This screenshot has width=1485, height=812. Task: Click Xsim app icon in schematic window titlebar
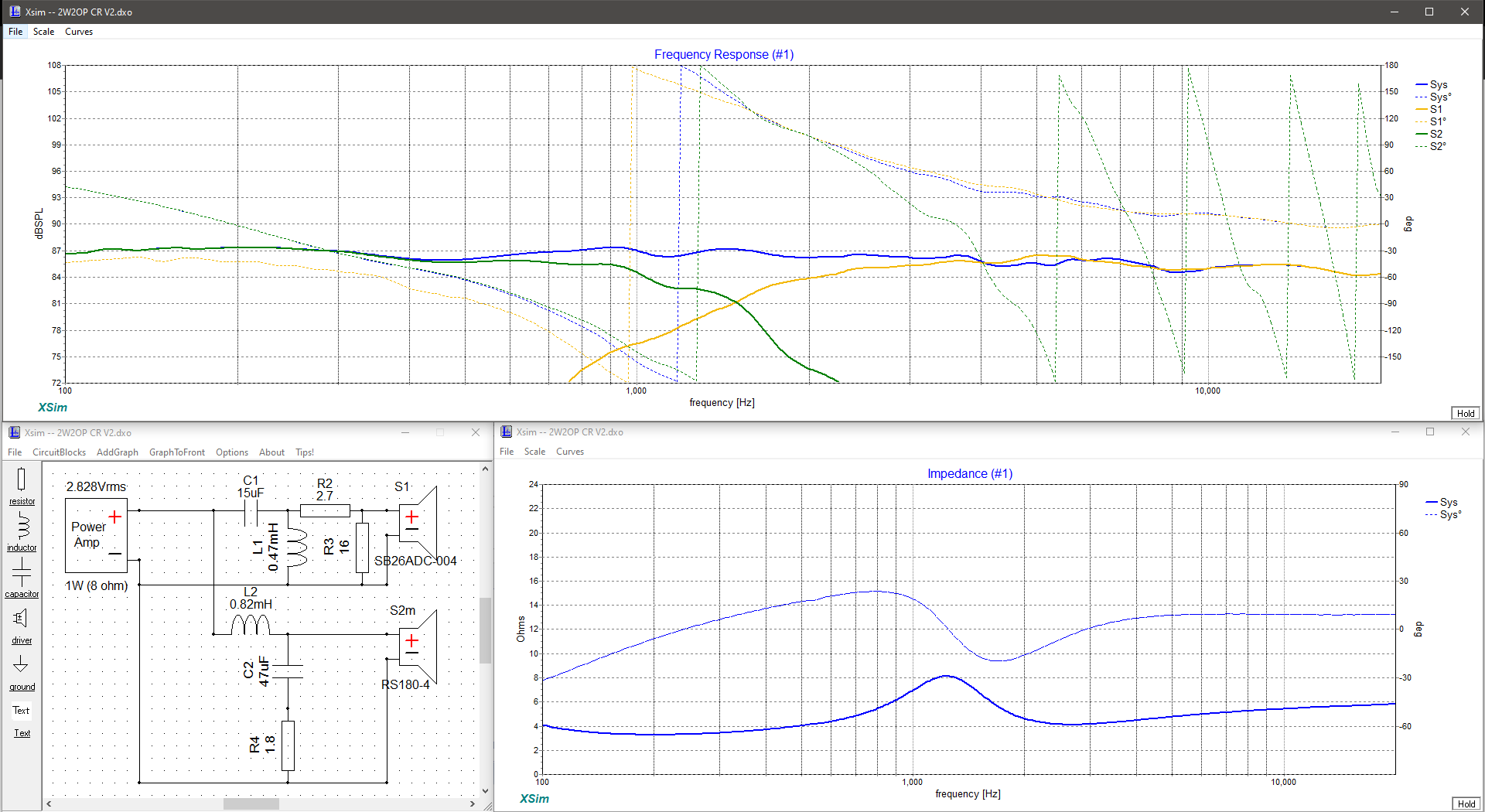click(14, 432)
